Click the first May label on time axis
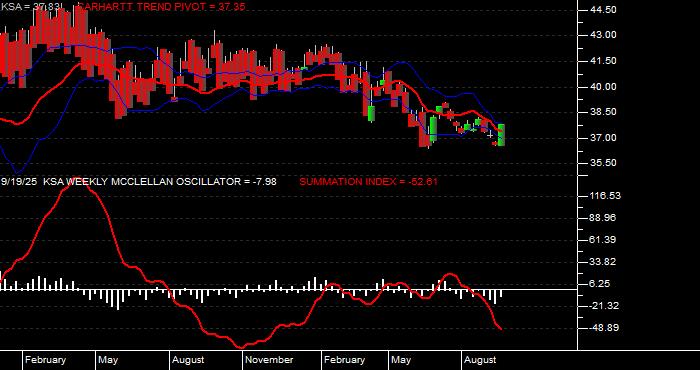Screen dimensions: 700x370 point(108,360)
